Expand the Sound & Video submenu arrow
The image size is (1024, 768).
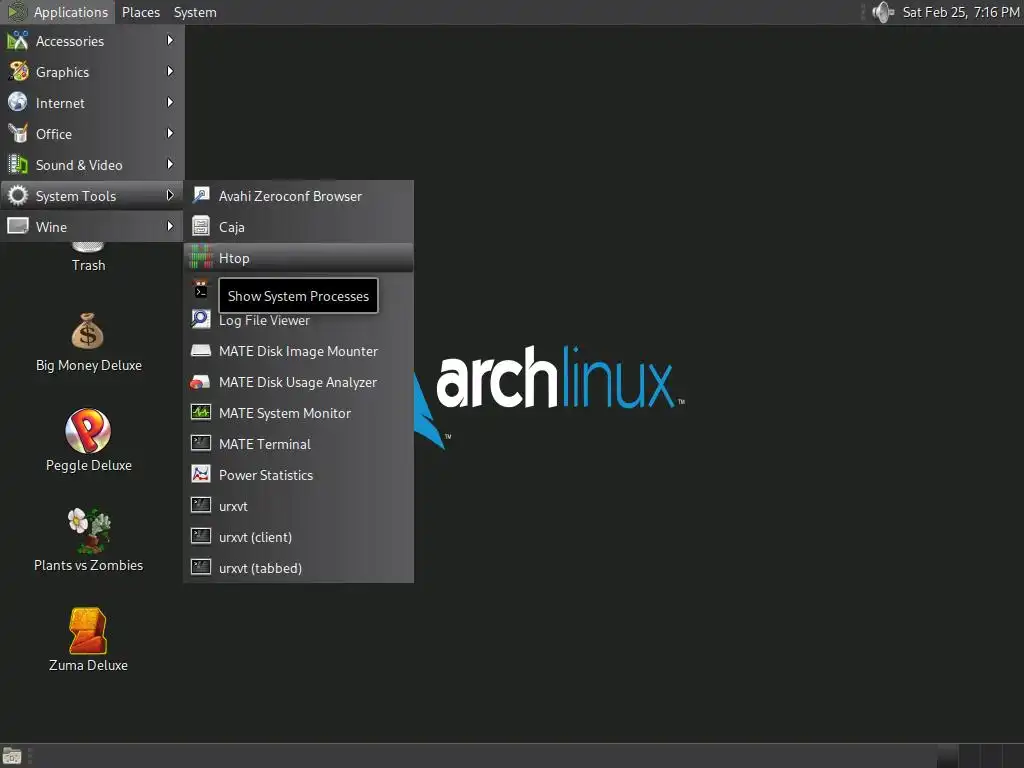[x=170, y=165]
